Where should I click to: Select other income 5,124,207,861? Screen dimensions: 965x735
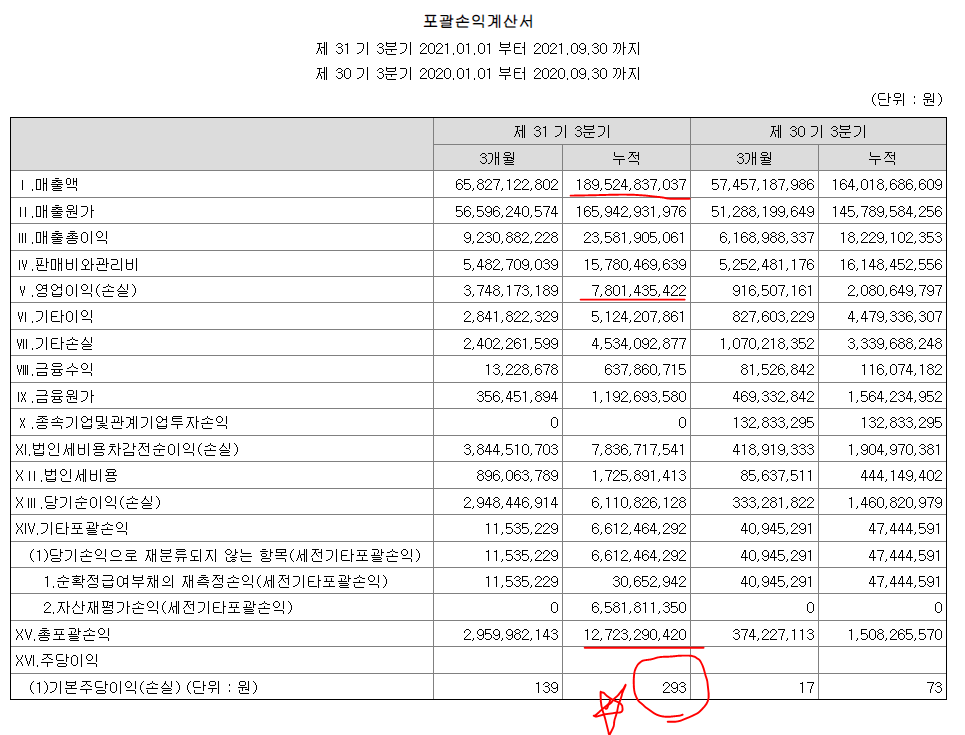[638, 317]
